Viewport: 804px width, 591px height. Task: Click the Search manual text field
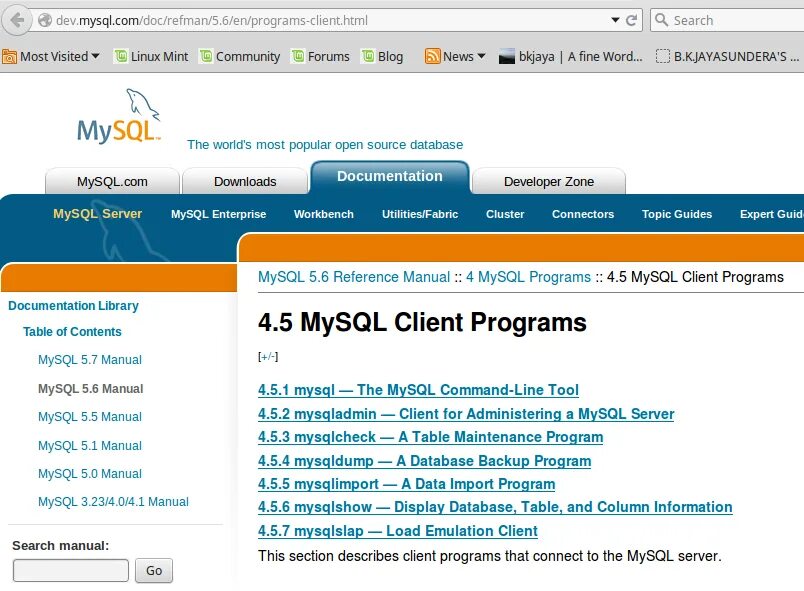[x=71, y=570]
